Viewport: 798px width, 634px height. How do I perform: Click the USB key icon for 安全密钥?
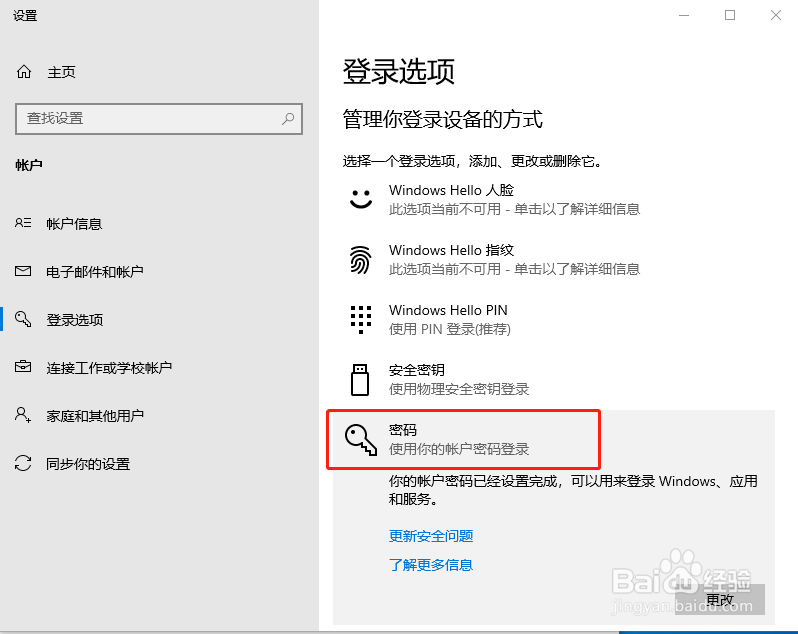(360, 379)
